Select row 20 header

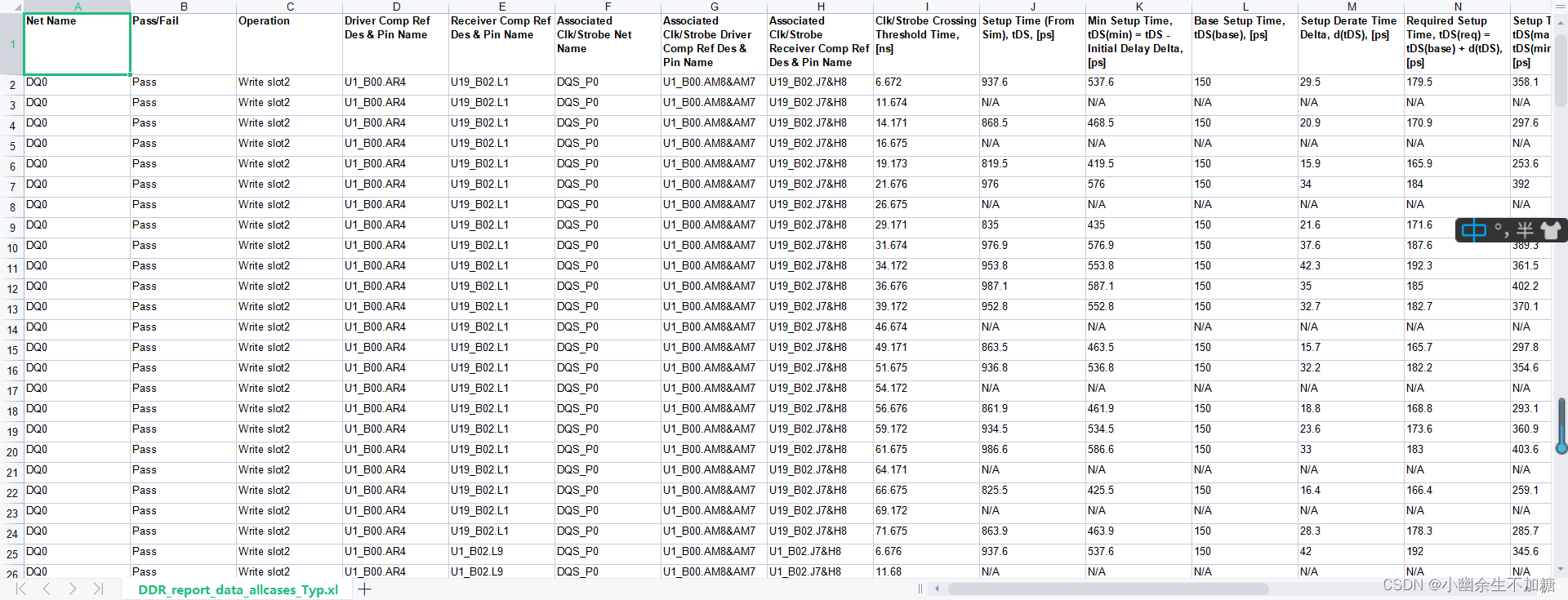pos(12,452)
